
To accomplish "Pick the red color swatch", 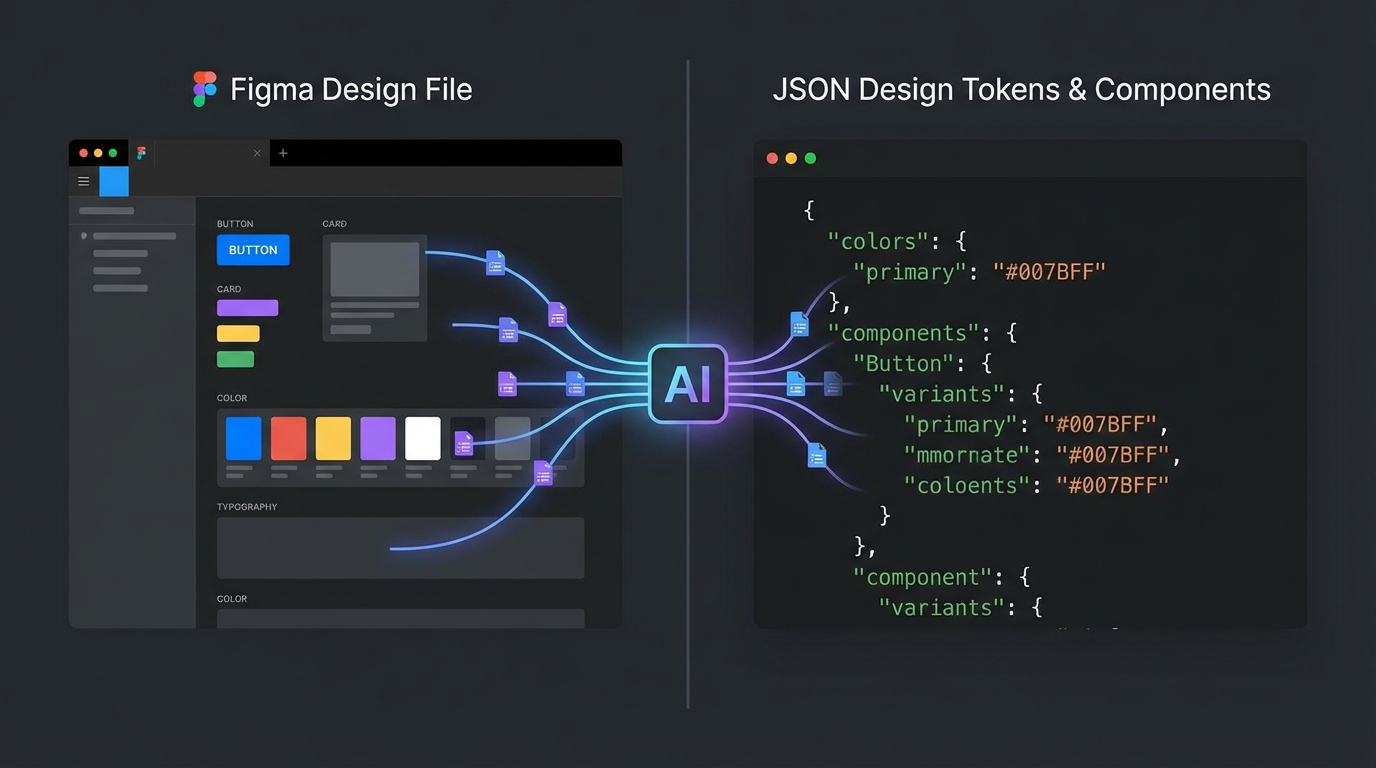I will coord(288,438).
